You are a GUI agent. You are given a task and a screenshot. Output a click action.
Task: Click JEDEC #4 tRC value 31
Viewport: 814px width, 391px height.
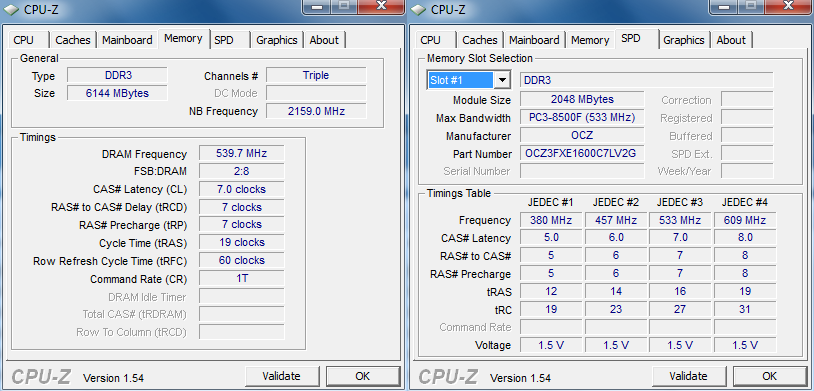[x=745, y=309]
